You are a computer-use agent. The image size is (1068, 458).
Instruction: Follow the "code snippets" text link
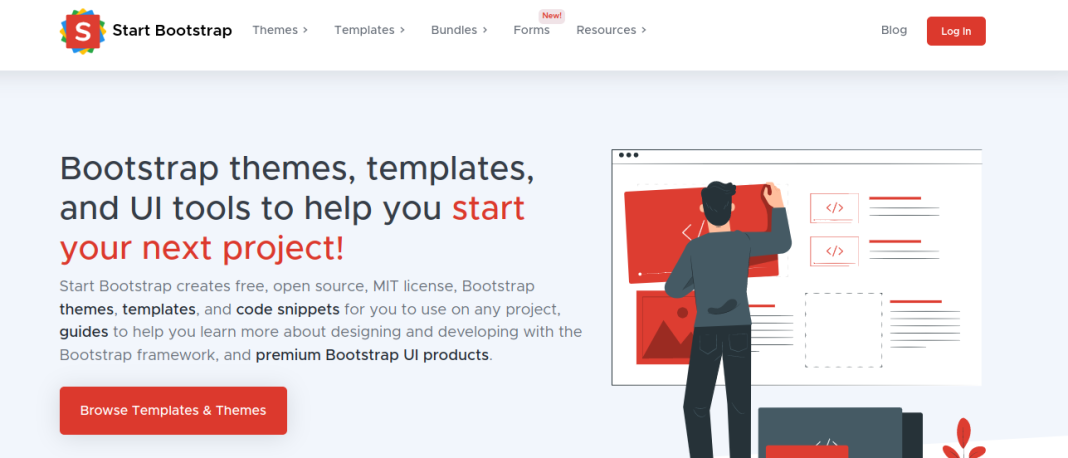287,309
